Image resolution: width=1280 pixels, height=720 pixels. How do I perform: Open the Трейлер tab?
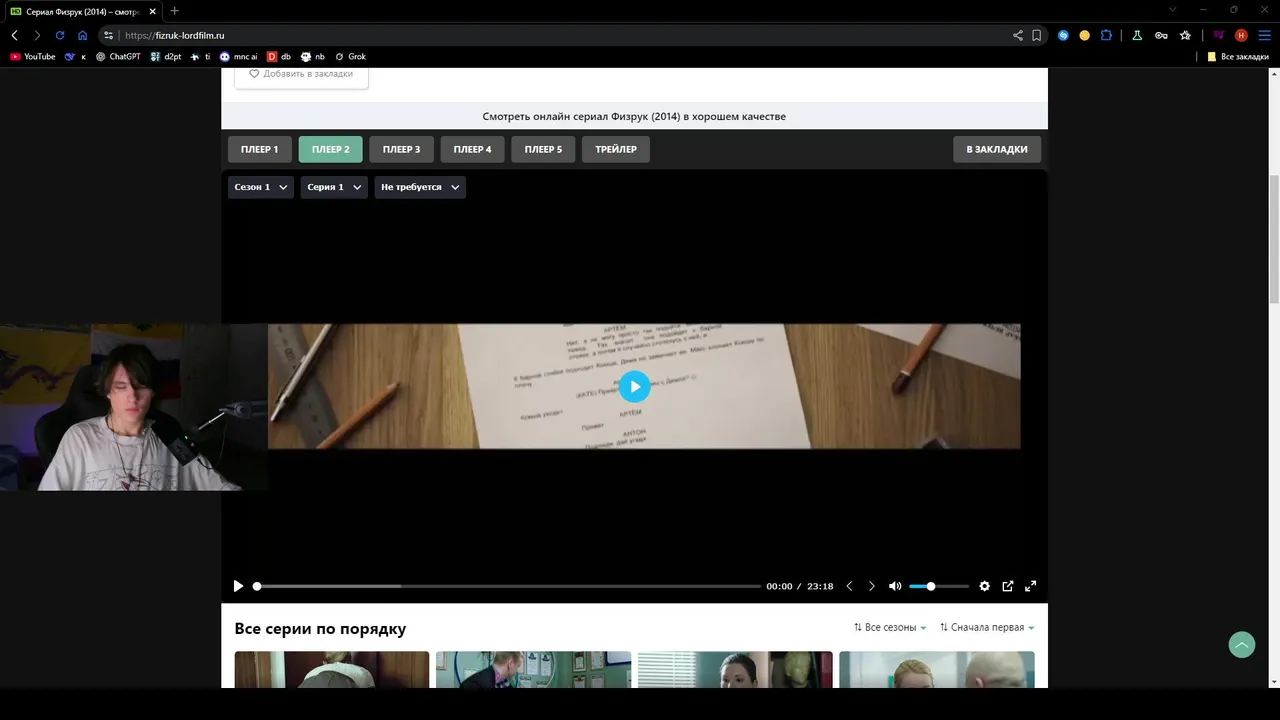[x=616, y=149]
